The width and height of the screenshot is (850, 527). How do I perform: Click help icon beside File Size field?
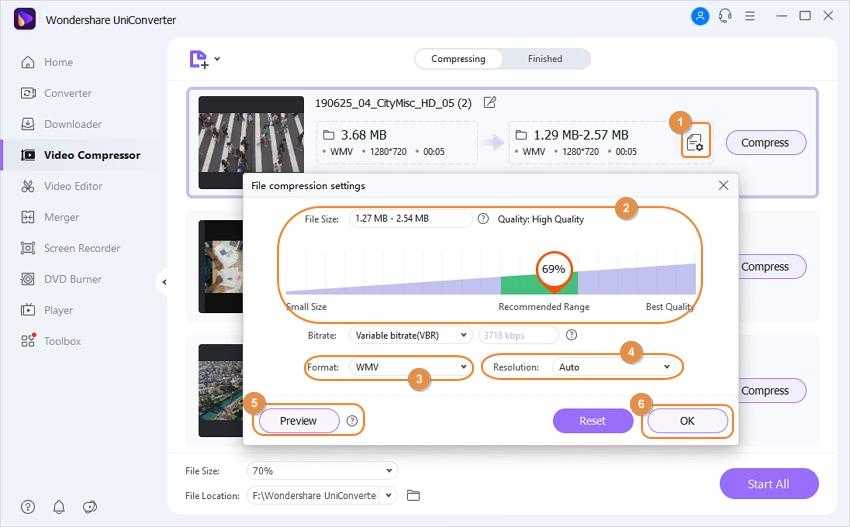point(483,219)
